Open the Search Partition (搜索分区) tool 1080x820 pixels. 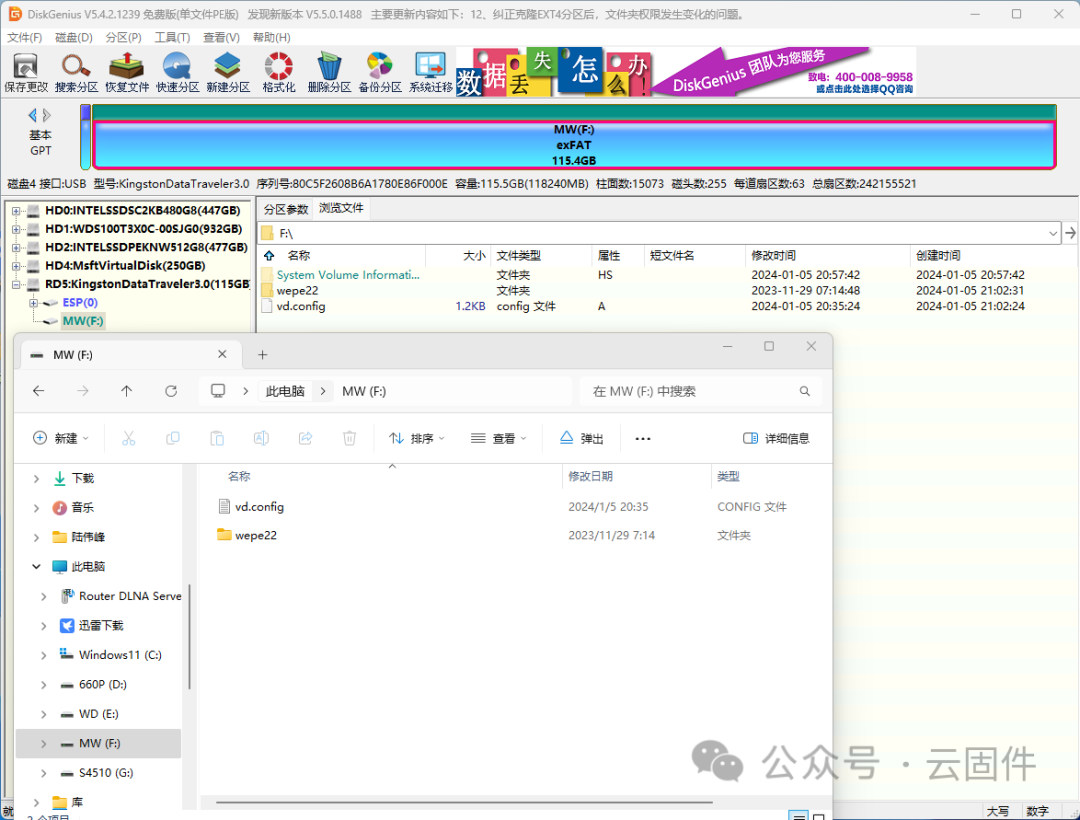point(76,72)
